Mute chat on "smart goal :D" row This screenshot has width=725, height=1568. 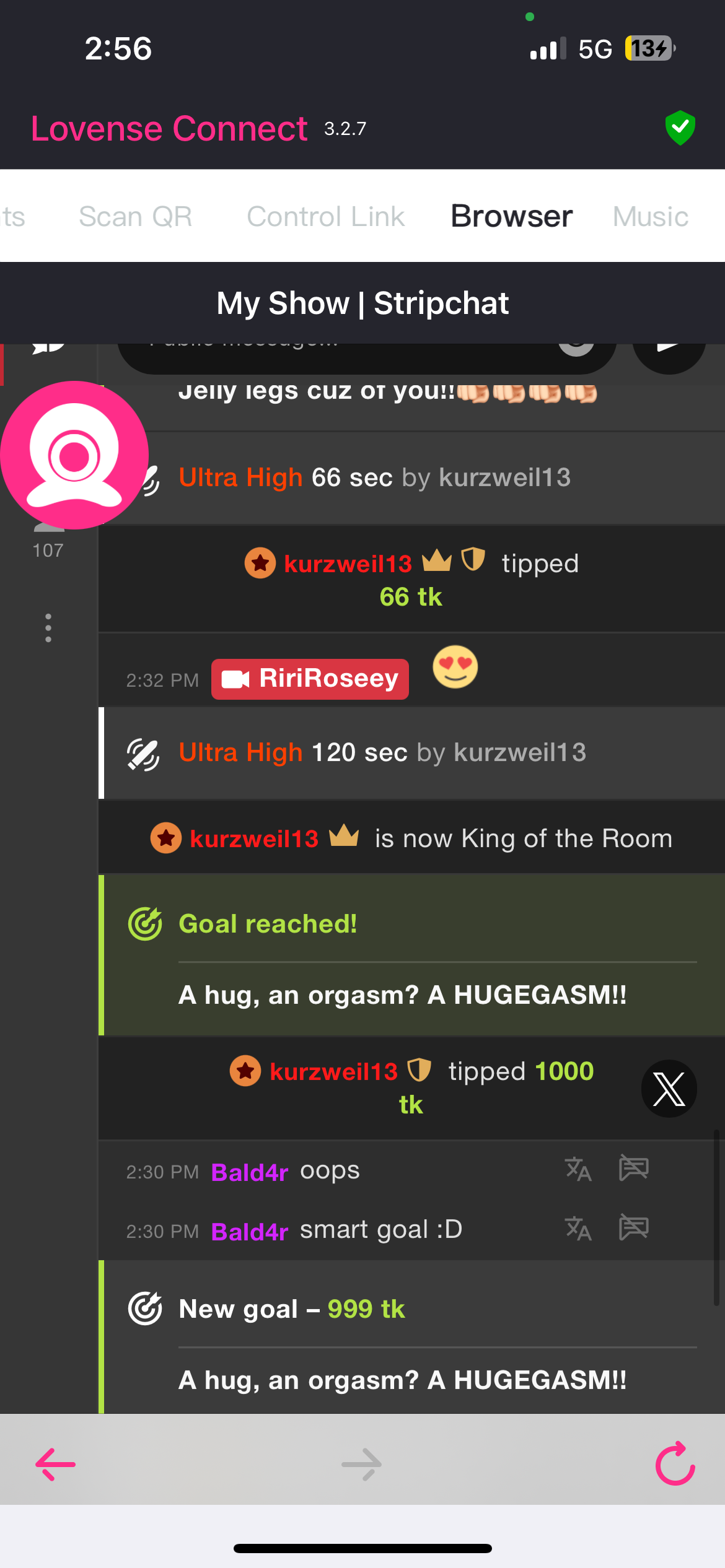634,1227
